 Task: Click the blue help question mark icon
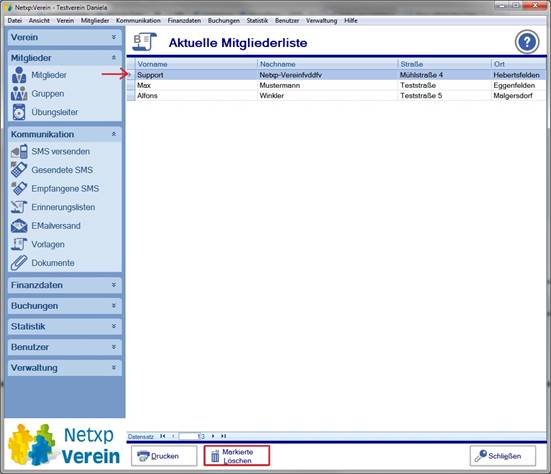click(x=527, y=42)
